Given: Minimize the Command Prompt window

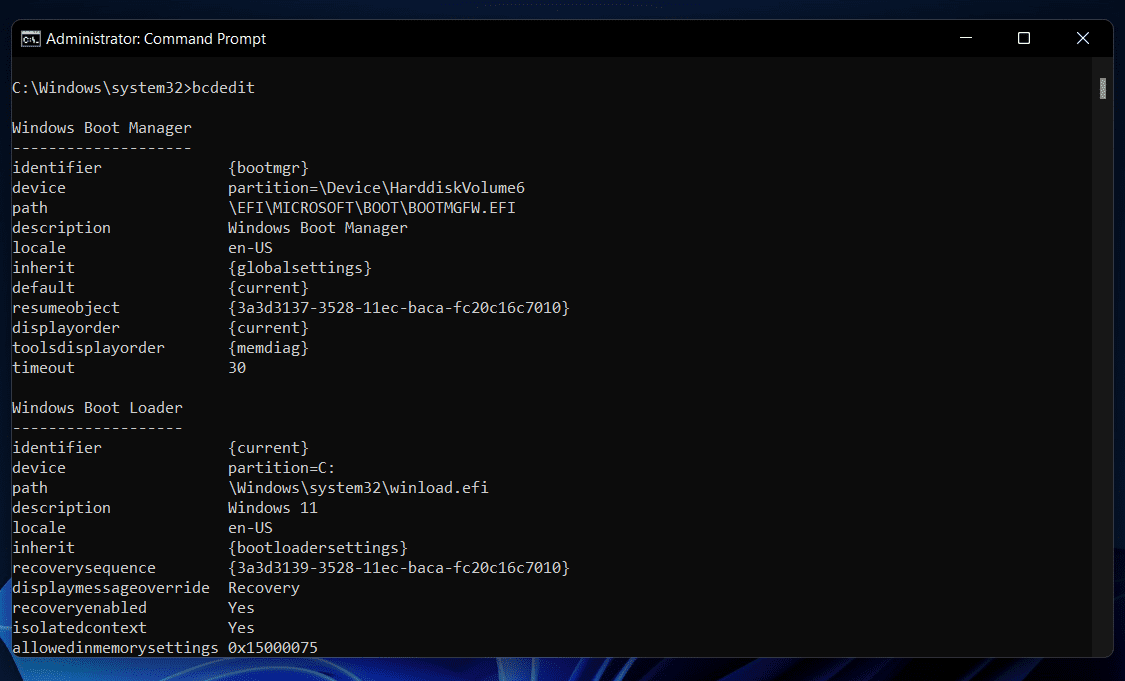Looking at the screenshot, I should (x=965, y=39).
